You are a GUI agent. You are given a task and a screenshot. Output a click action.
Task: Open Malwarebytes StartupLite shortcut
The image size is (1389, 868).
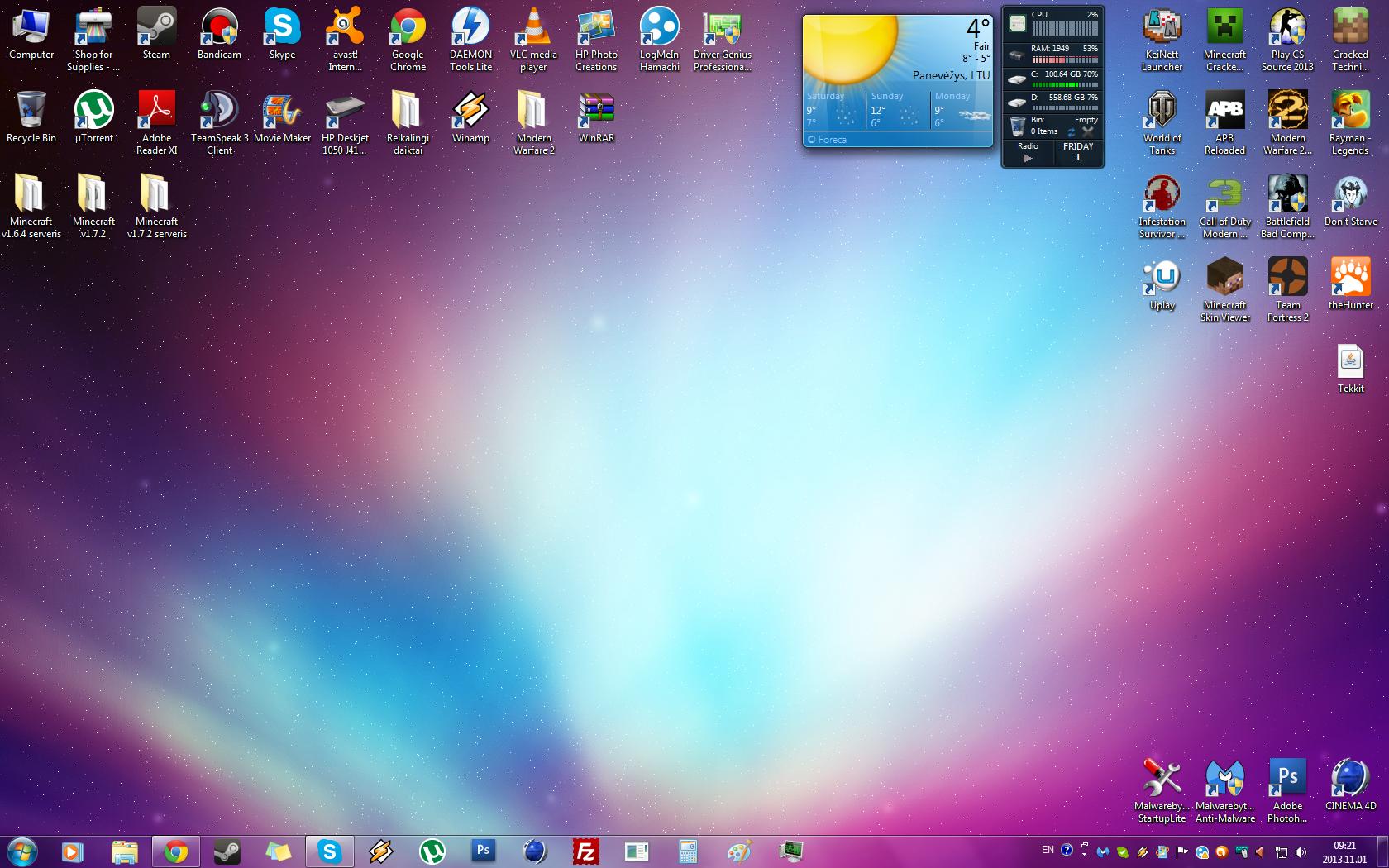pos(1162,790)
